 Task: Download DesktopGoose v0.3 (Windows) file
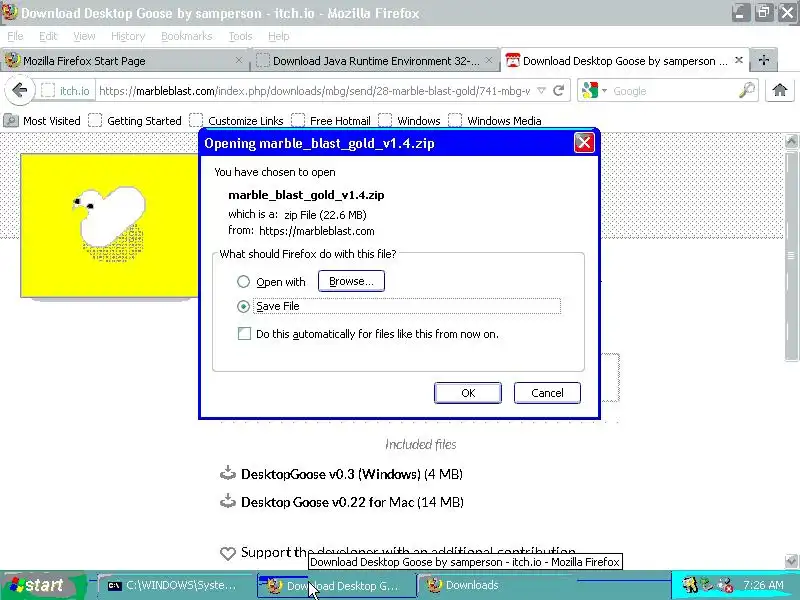pos(352,474)
